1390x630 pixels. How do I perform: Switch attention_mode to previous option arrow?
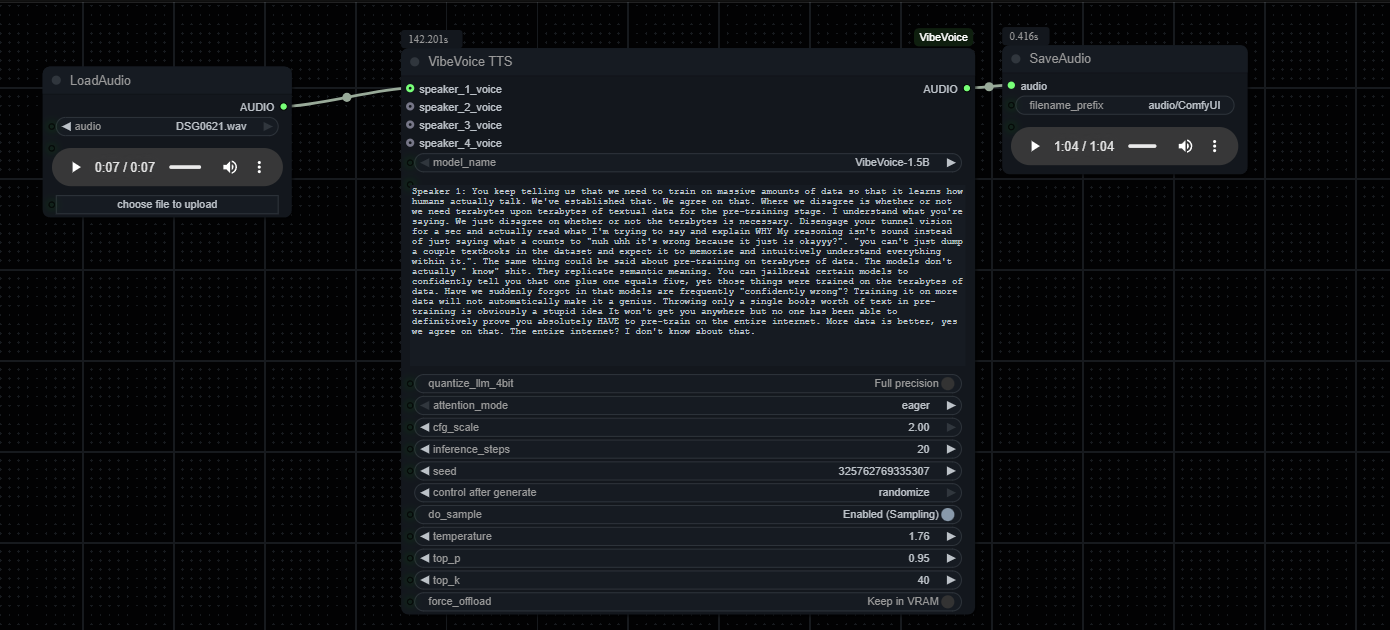click(x=424, y=405)
